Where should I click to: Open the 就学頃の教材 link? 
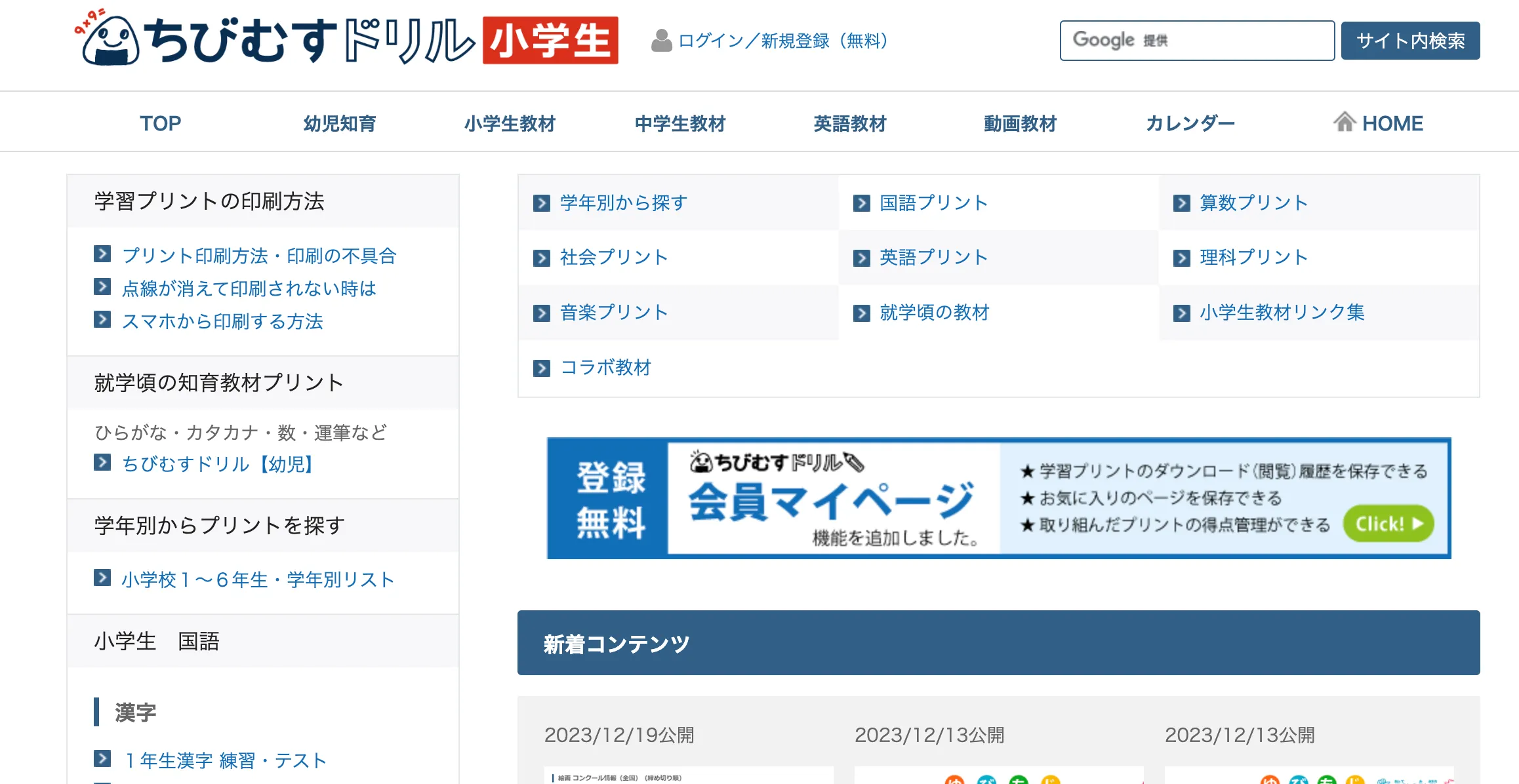935,313
